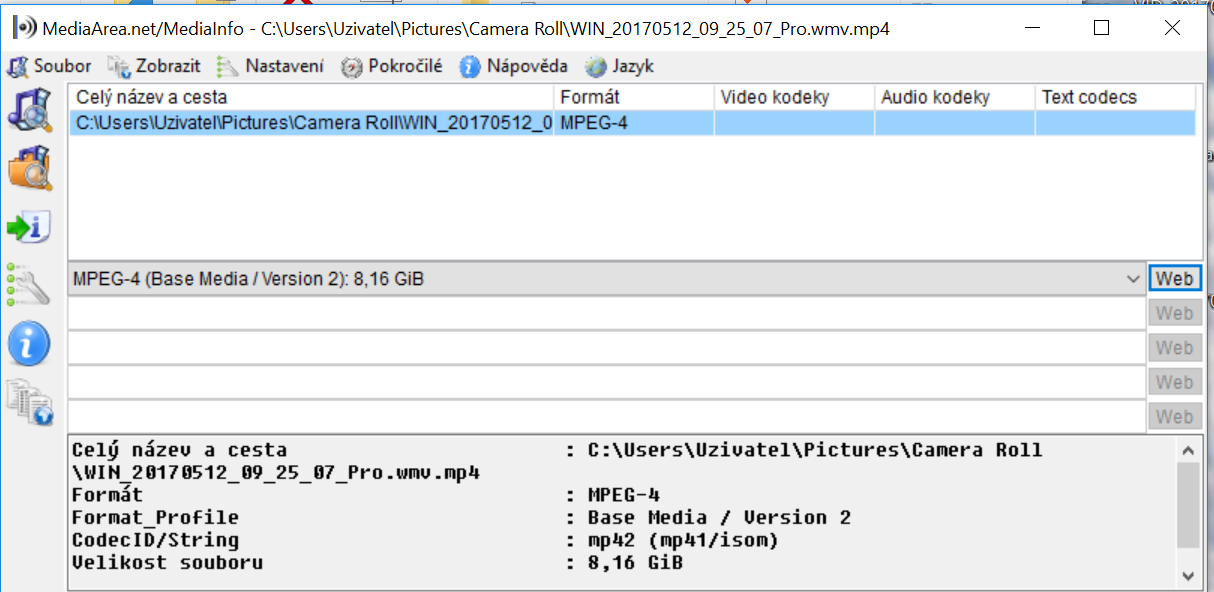The width and height of the screenshot is (1214, 592).
Task: Select the WIN_20170512 file row in list
Action: (313, 123)
